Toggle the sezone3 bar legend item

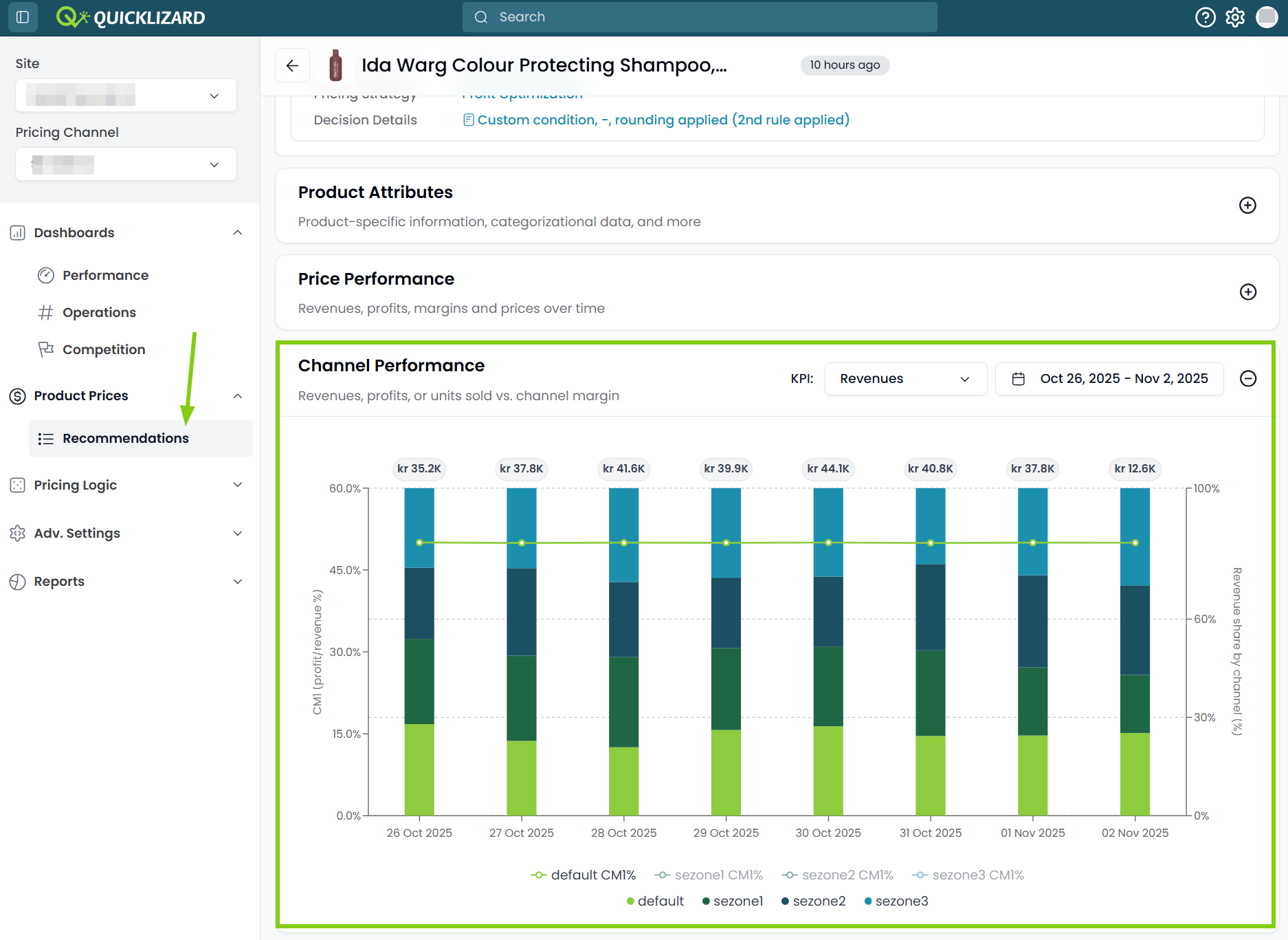[x=896, y=901]
